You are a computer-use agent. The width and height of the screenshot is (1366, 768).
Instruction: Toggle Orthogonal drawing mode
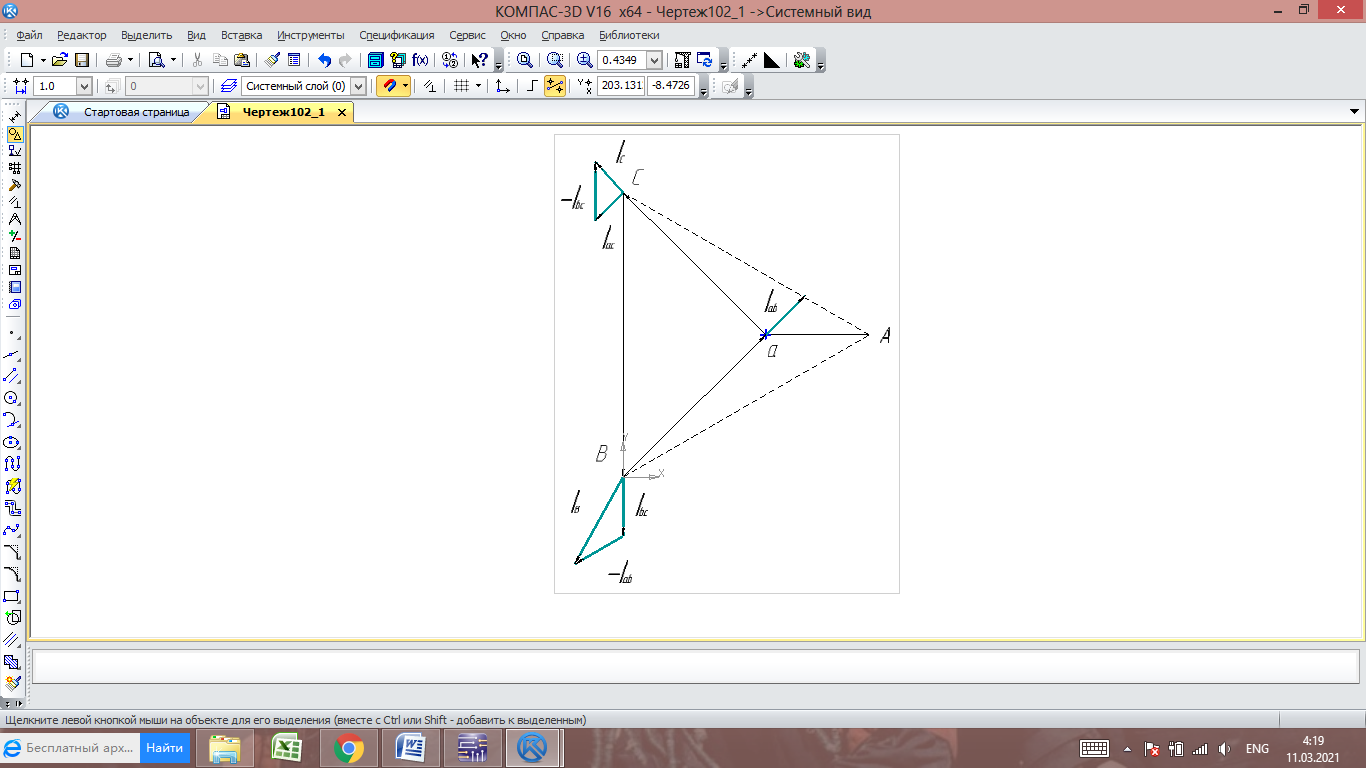532,86
